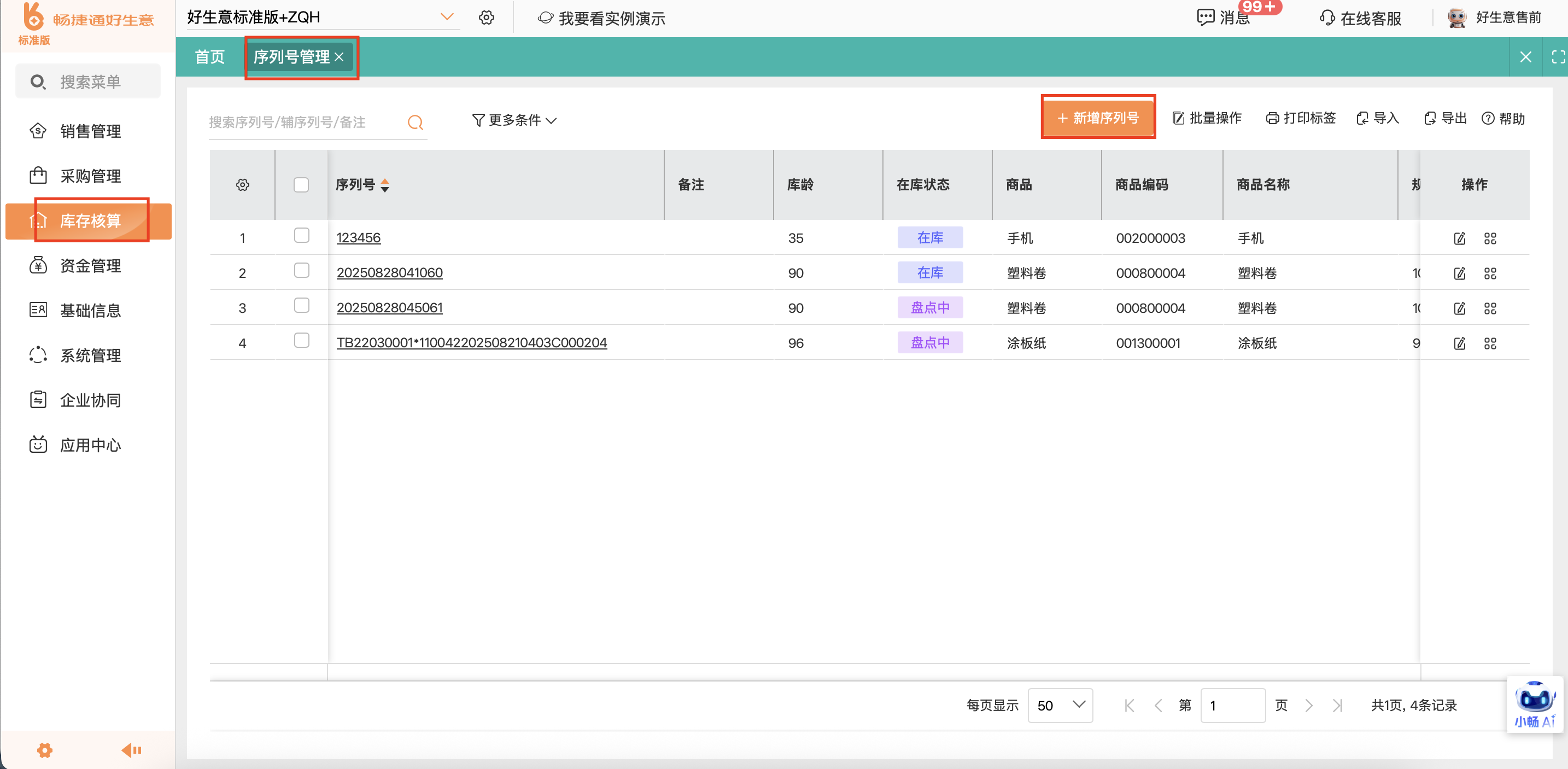Screen dimensions: 1568x769
Task: Open serial number link TB22030001*110042202508210403C000204
Action: point(471,343)
